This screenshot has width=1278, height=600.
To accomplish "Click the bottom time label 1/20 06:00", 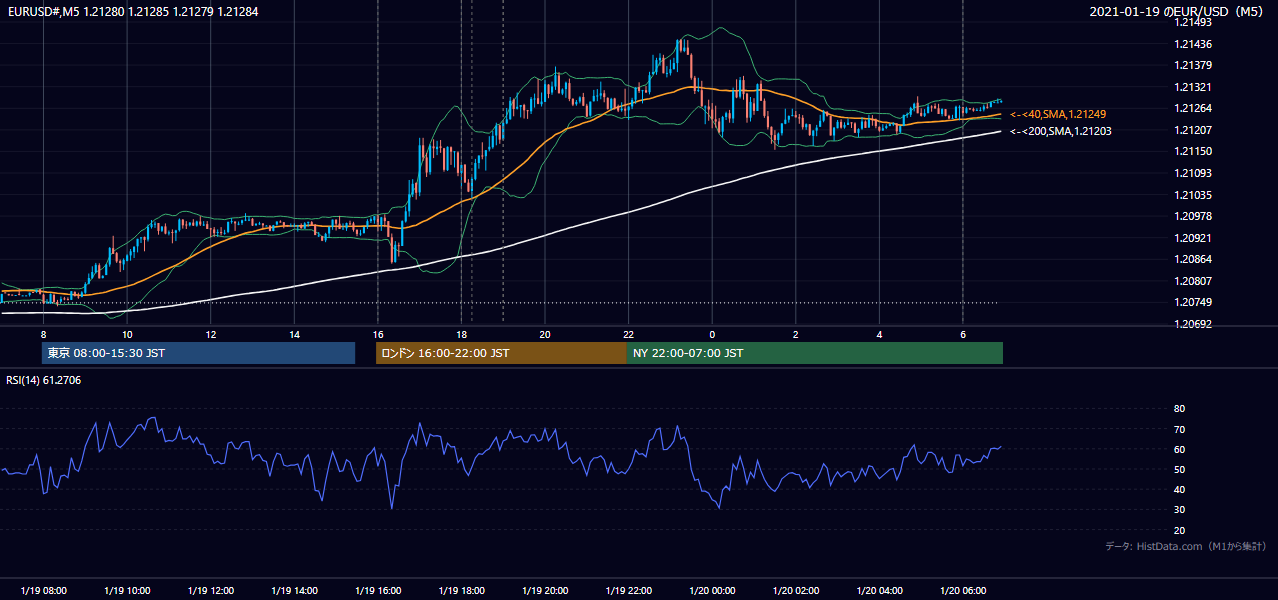I will pos(963,591).
